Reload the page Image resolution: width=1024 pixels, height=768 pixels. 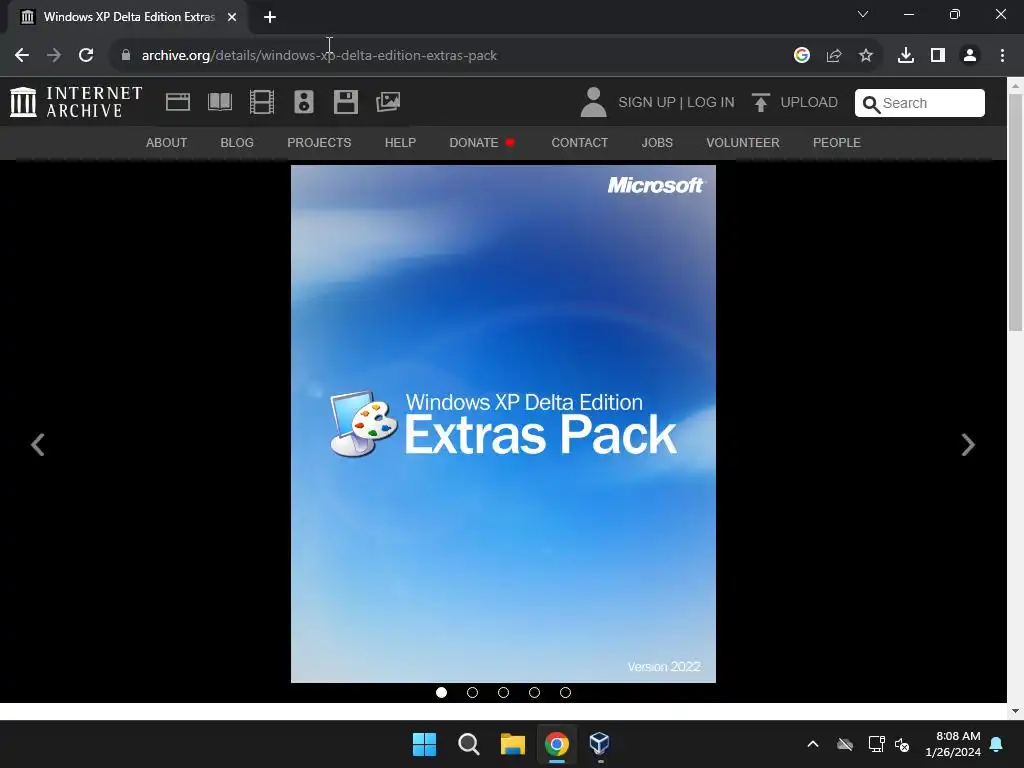[86, 56]
